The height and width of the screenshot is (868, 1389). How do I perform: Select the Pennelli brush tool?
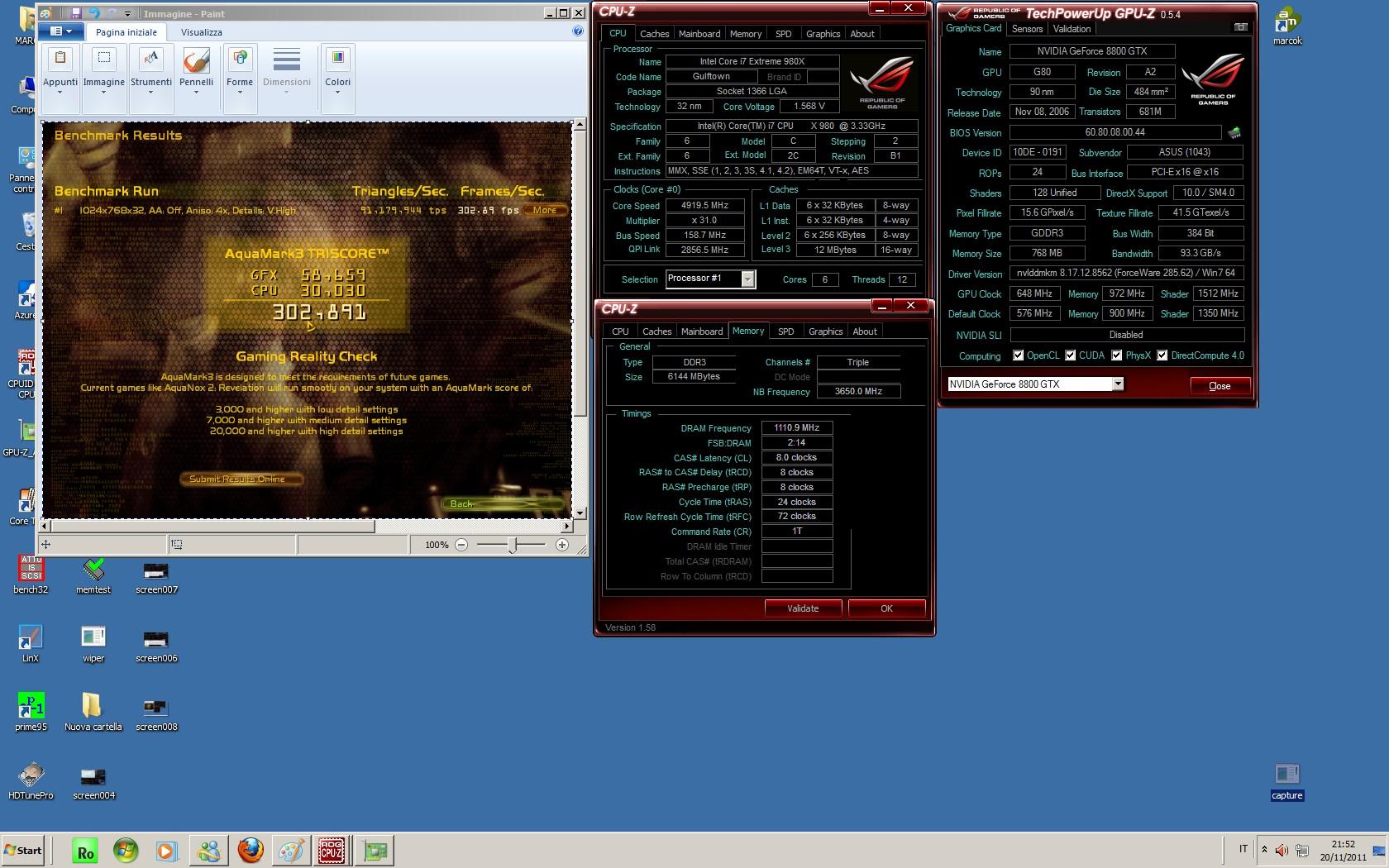pyautogui.click(x=196, y=79)
